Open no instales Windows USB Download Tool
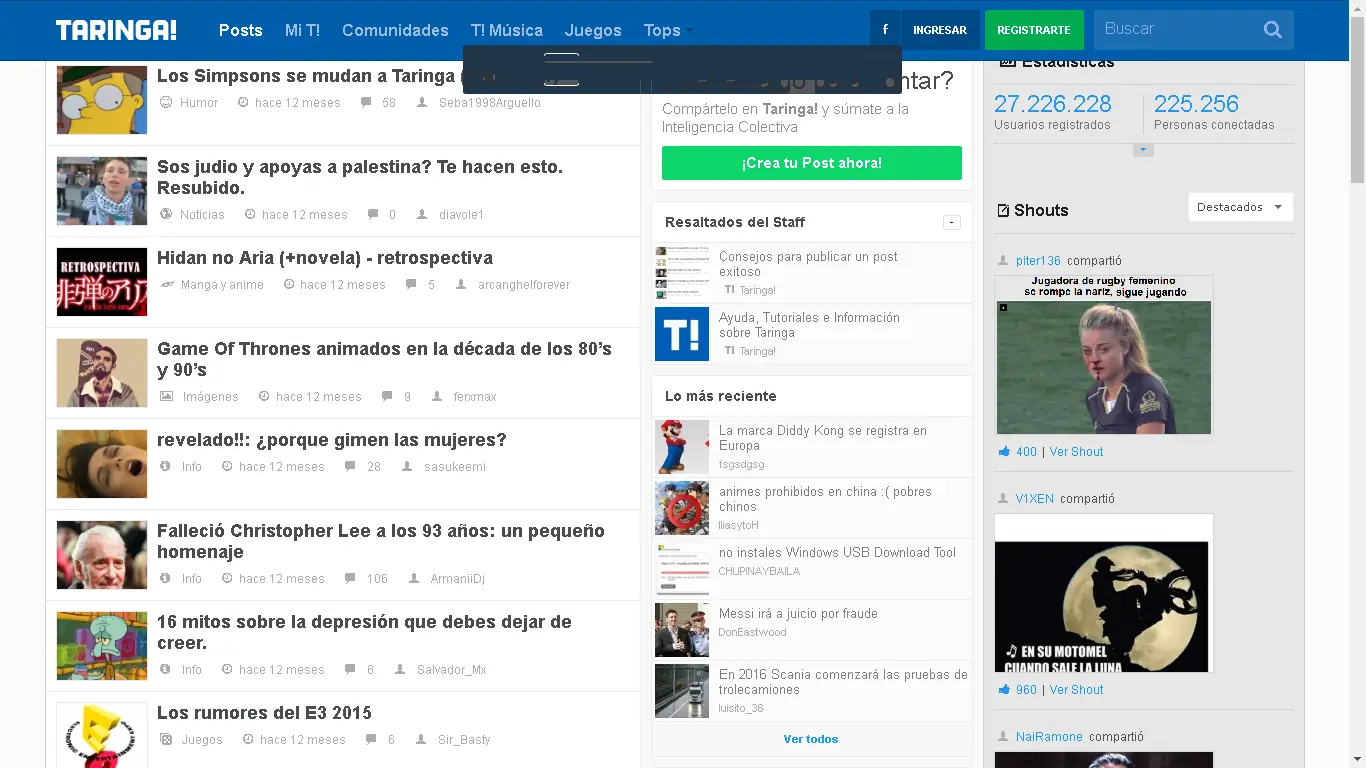 (837, 553)
